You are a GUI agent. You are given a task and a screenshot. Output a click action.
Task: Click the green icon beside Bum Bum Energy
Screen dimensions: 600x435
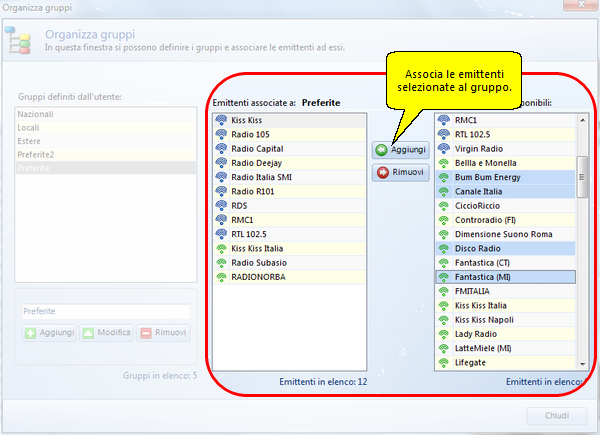tap(443, 177)
